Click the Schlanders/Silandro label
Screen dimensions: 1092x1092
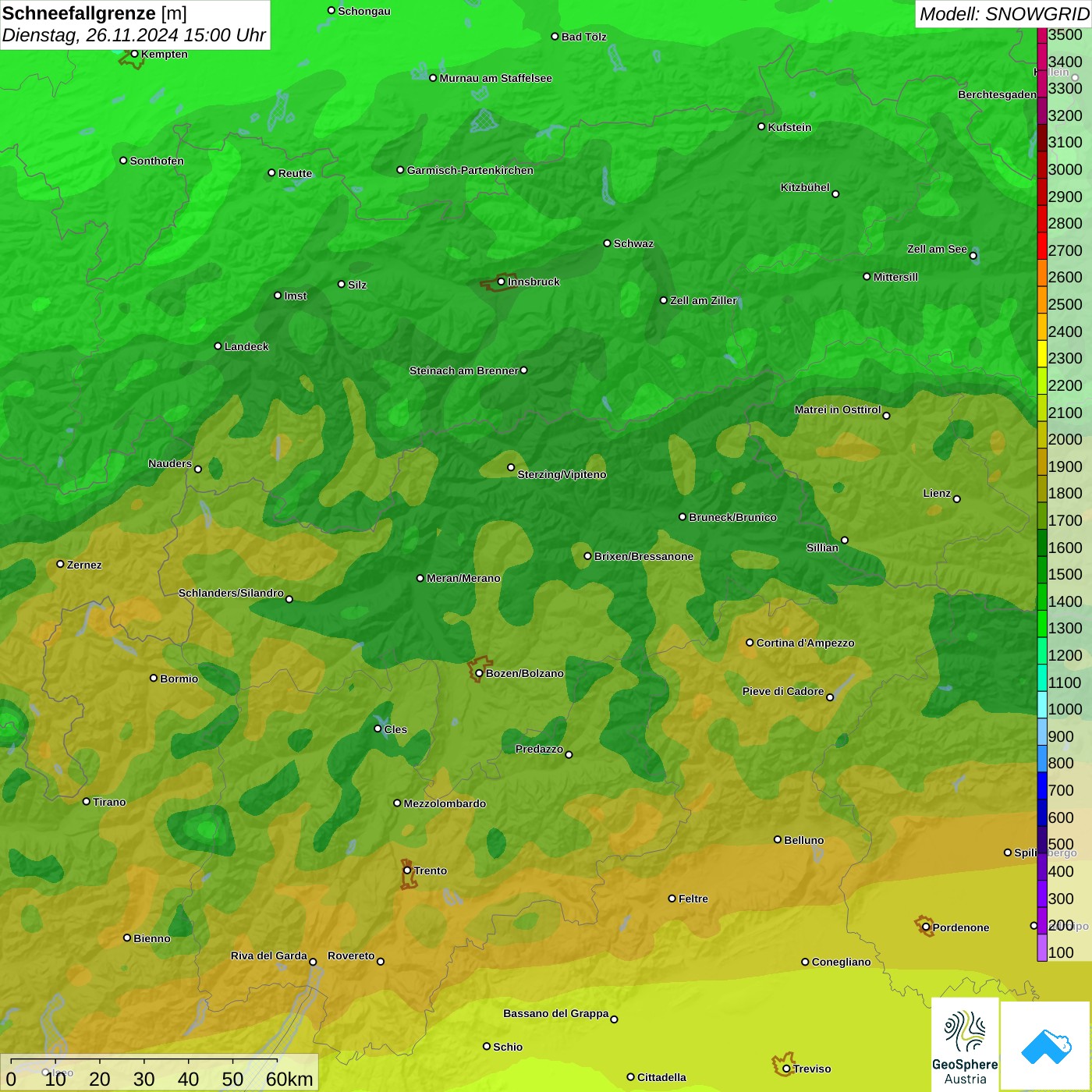point(231,593)
